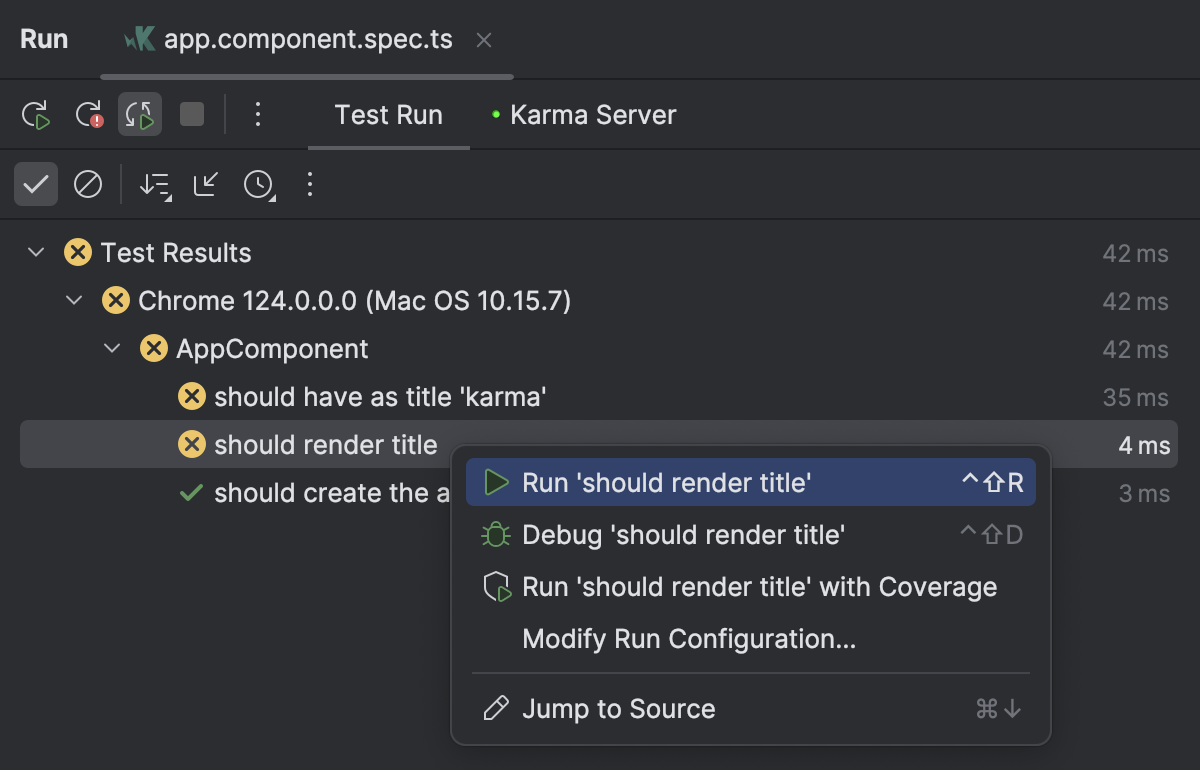Rerun only the failed tests
Viewport: 1200px width, 770px height.
[88, 114]
